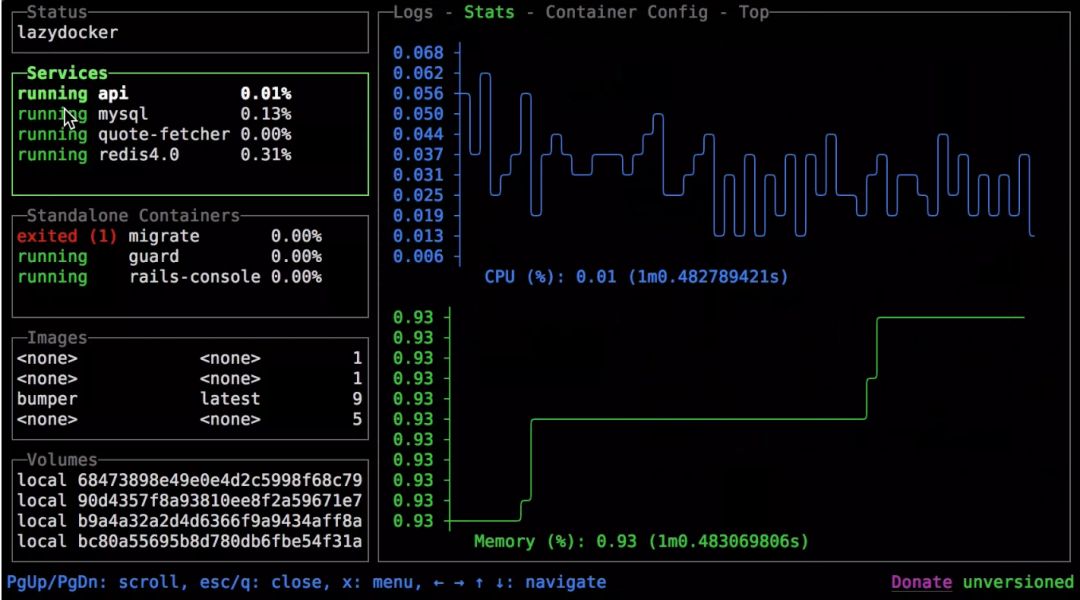Click the 0.068 CPU axis label
1080x600 pixels.
tap(418, 53)
